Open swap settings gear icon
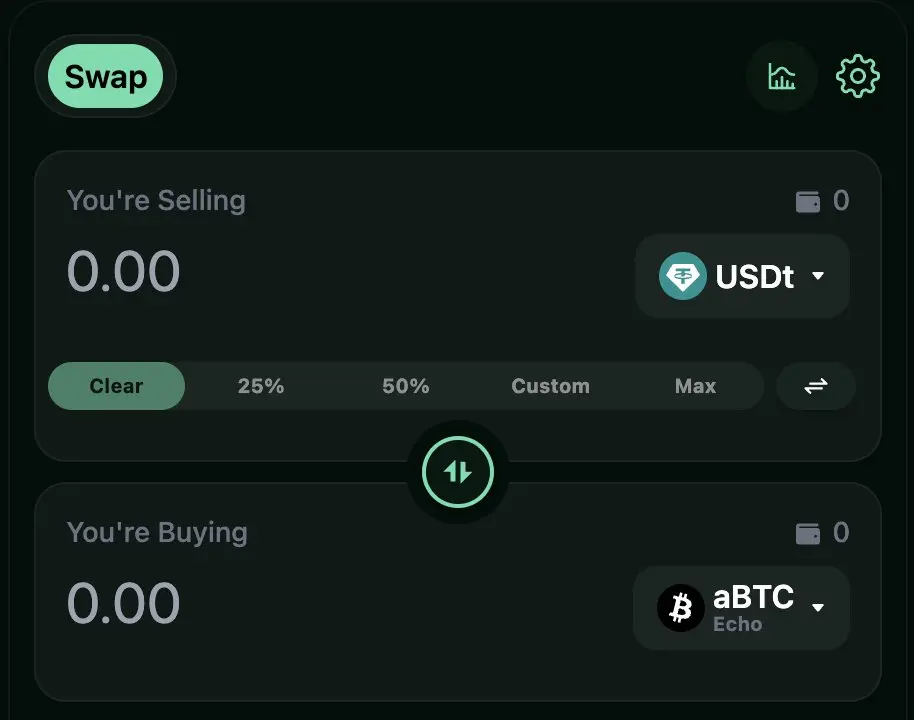 857,76
